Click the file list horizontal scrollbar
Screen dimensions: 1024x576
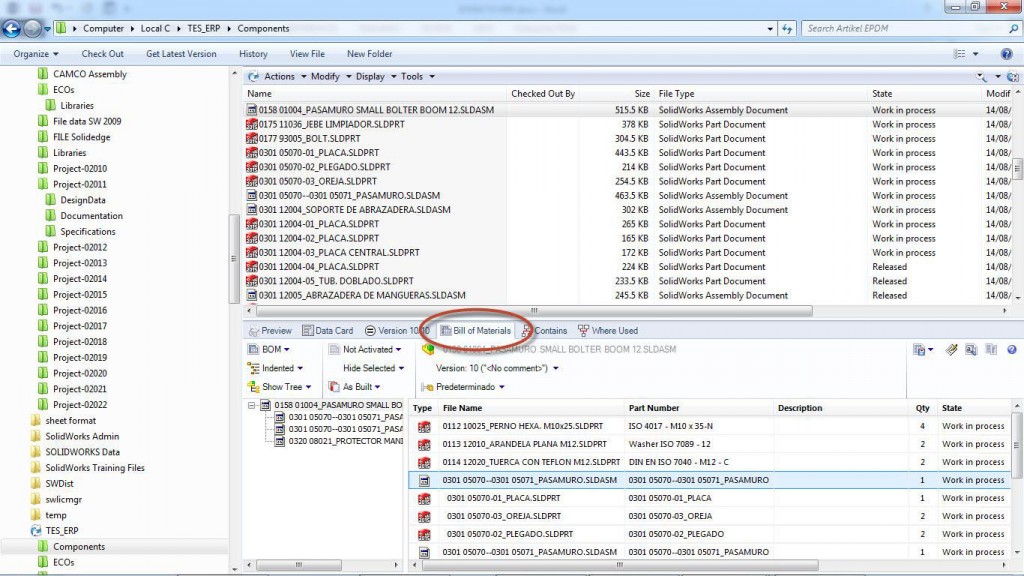(533, 311)
